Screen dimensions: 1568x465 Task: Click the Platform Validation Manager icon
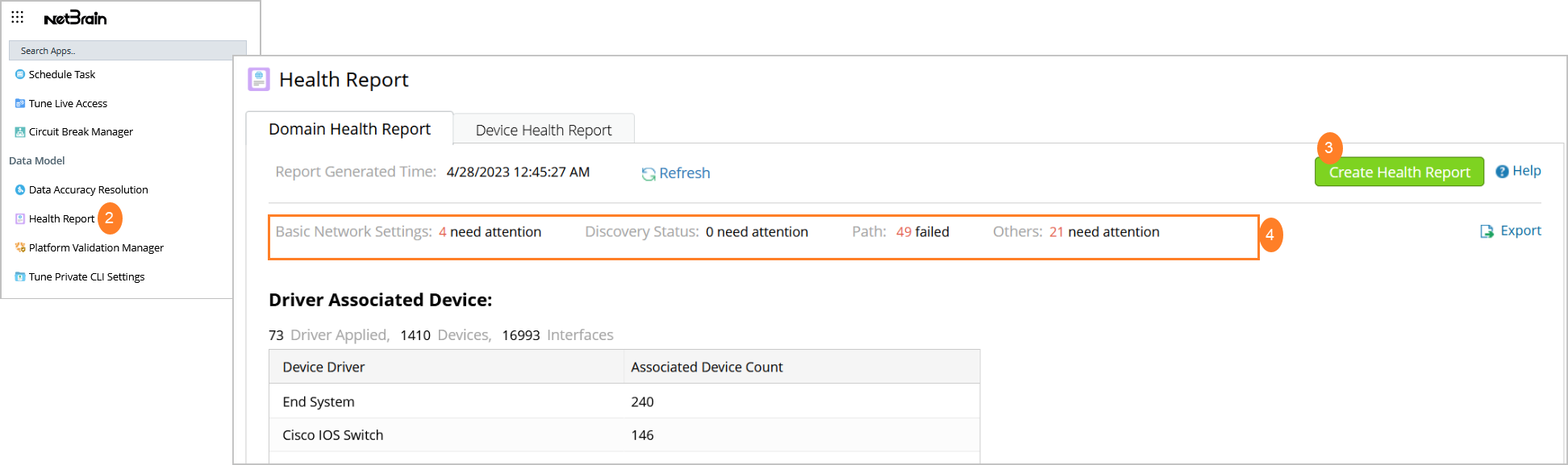coord(20,248)
